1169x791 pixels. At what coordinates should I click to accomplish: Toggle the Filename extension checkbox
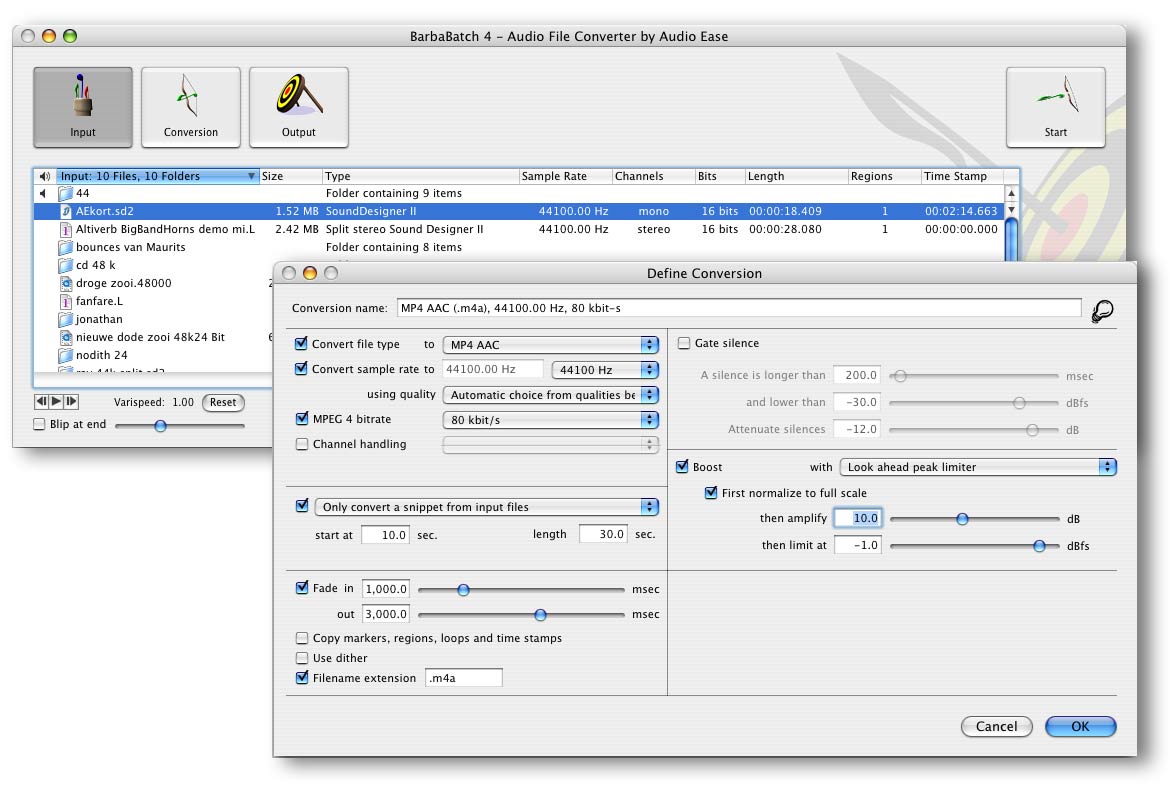click(x=302, y=678)
